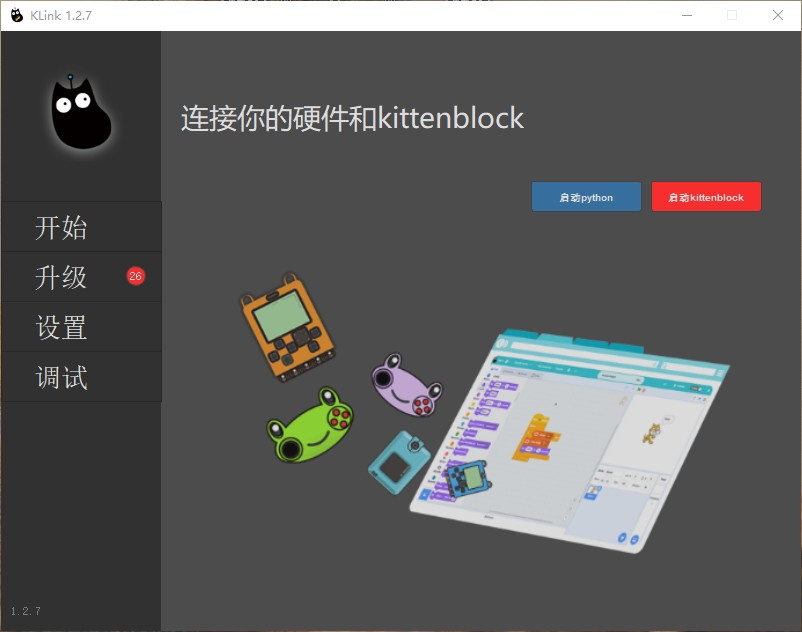The height and width of the screenshot is (632, 802).
Task: Click the green frog controller image
Action: [310, 425]
